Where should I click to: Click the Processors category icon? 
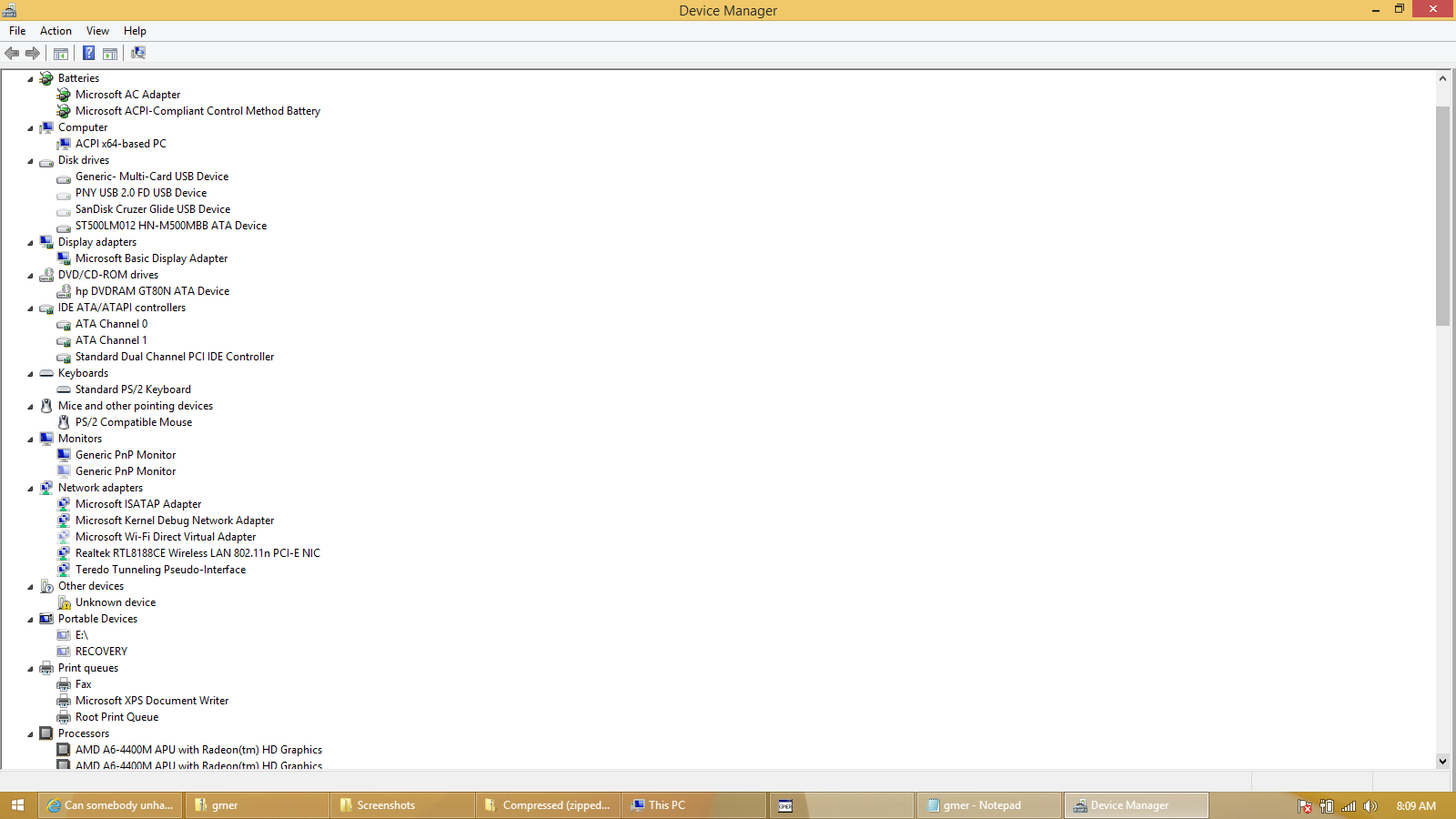[x=46, y=733]
